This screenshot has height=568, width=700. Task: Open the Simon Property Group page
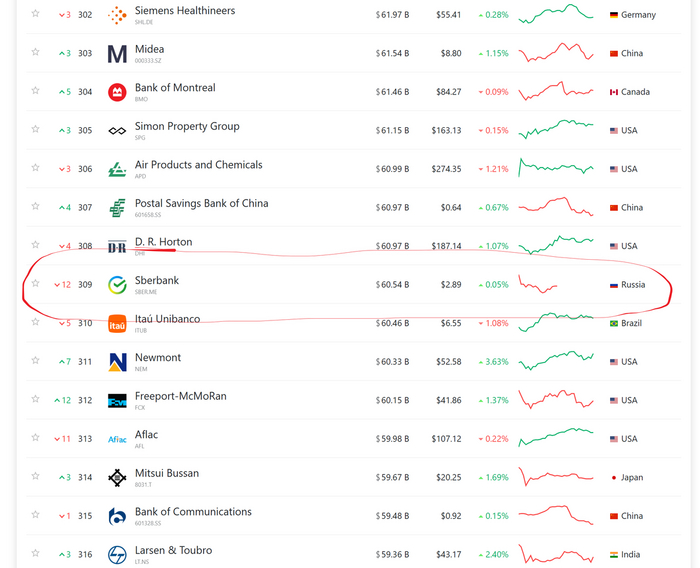(x=187, y=127)
